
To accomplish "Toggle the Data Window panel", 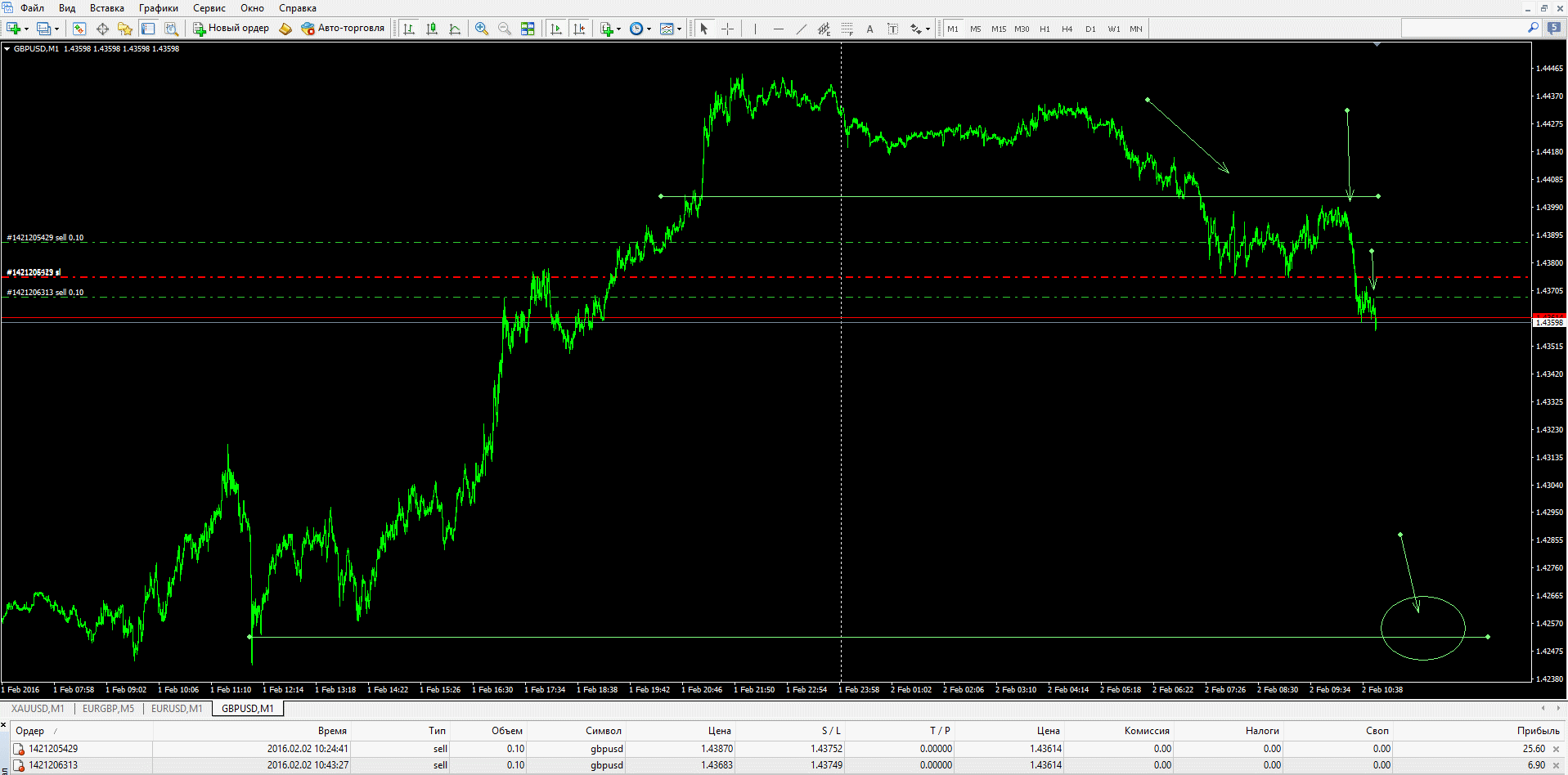I will coord(102,29).
